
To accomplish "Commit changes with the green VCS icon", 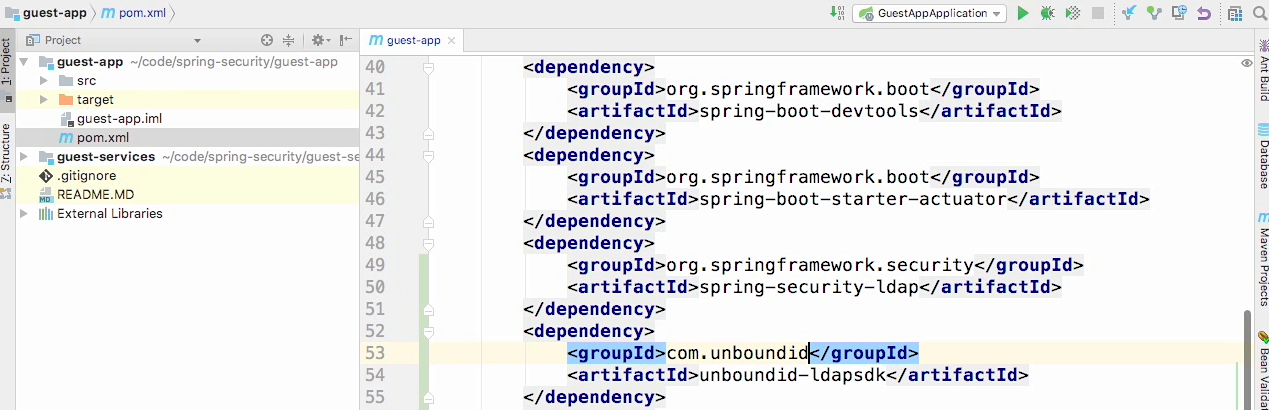I will [1155, 14].
